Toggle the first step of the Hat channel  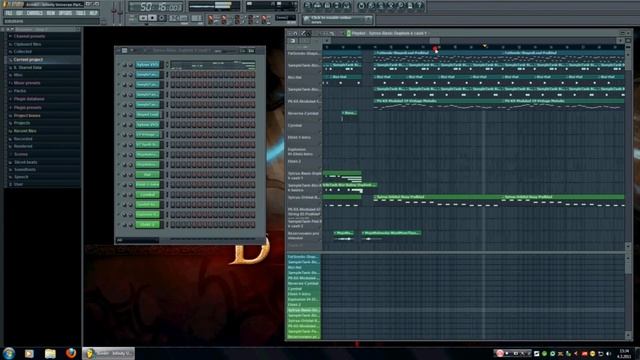173,175
